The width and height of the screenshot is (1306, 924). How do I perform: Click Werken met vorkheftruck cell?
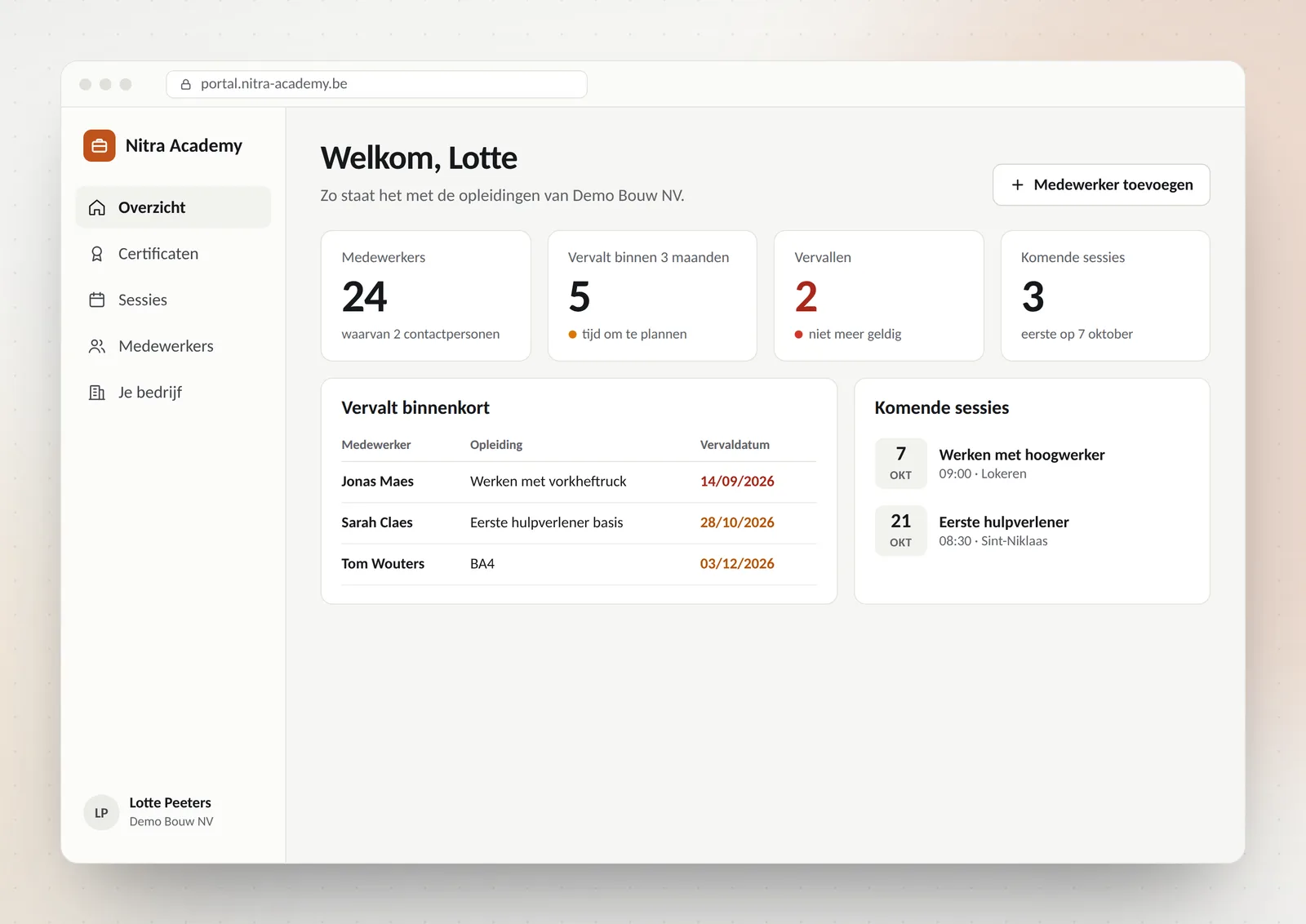click(549, 482)
